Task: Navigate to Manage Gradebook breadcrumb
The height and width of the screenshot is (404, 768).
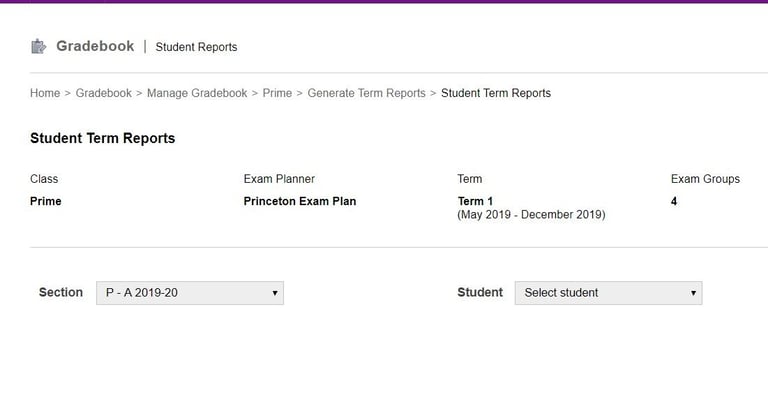Action: (197, 93)
